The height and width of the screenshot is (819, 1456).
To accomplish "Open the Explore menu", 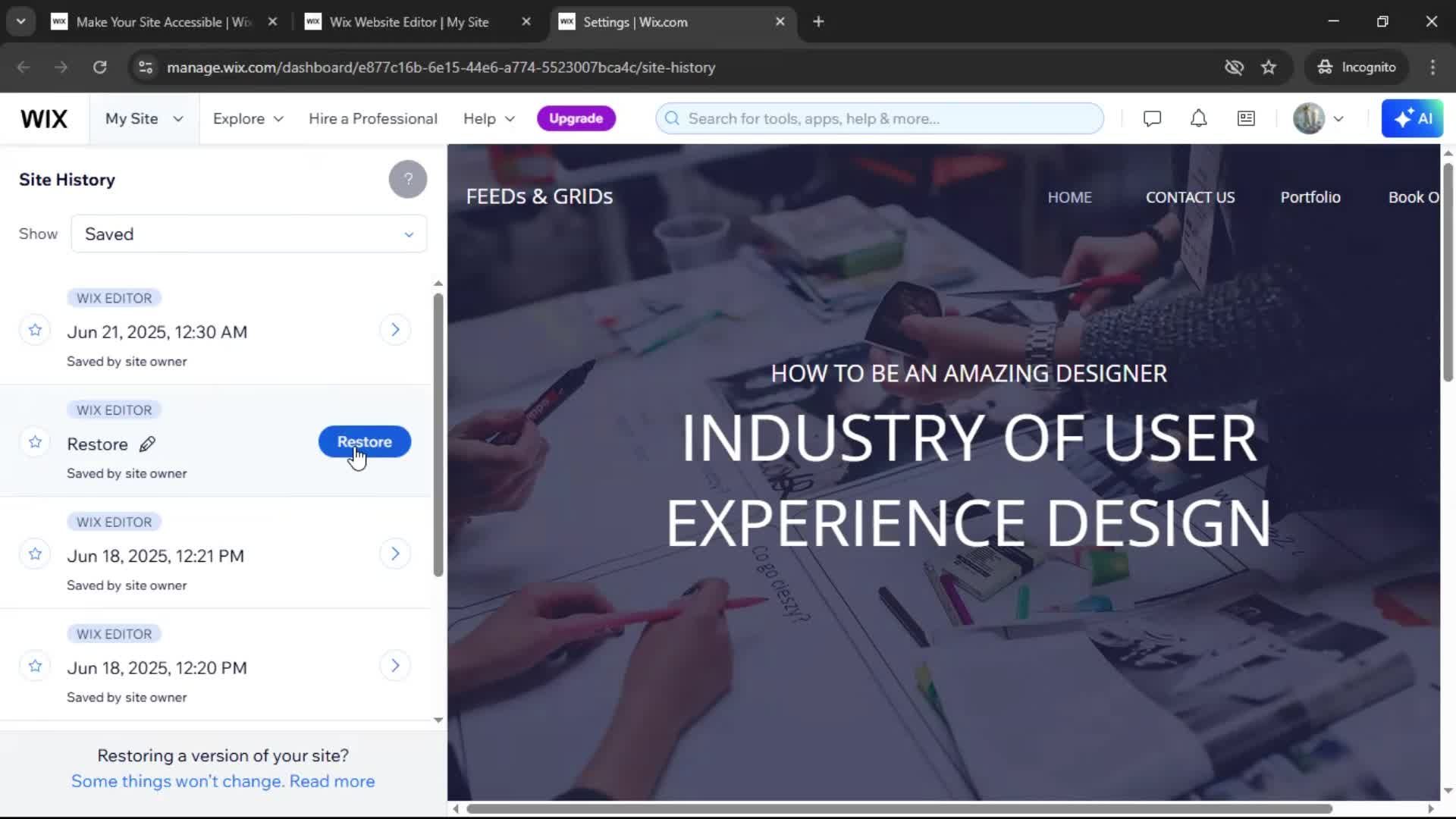I will point(248,118).
